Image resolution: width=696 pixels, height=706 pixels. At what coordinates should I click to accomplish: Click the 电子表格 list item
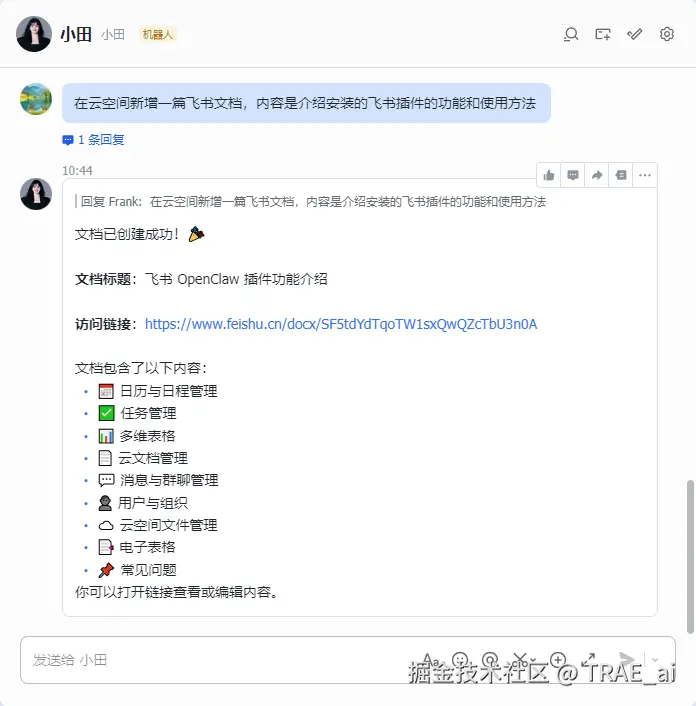click(x=137, y=547)
